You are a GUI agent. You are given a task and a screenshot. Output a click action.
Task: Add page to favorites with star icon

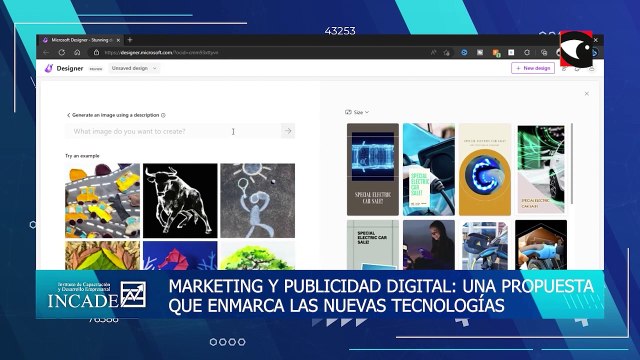click(x=447, y=53)
